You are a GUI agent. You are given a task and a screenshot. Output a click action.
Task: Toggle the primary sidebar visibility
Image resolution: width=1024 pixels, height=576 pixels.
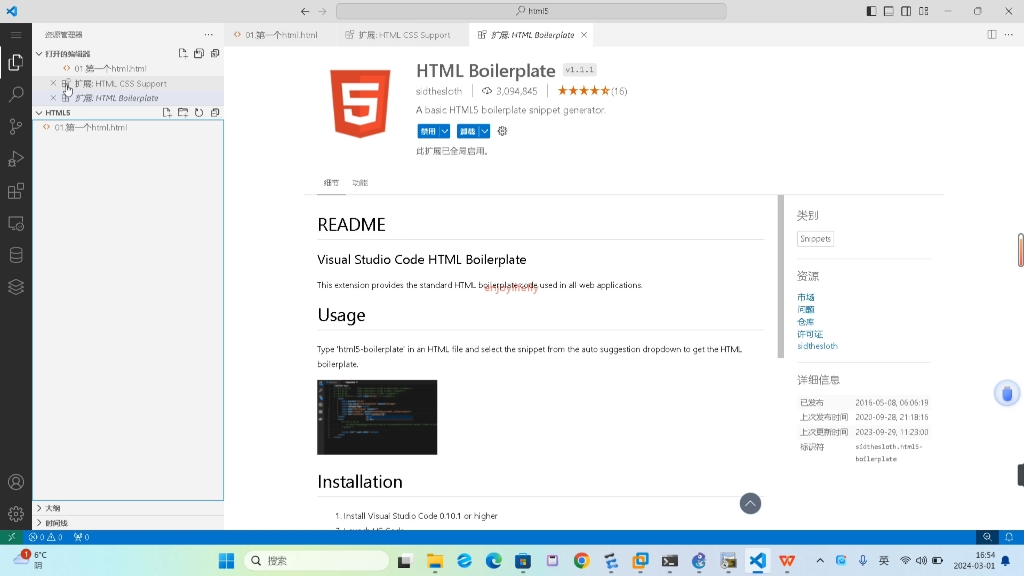coord(871,11)
